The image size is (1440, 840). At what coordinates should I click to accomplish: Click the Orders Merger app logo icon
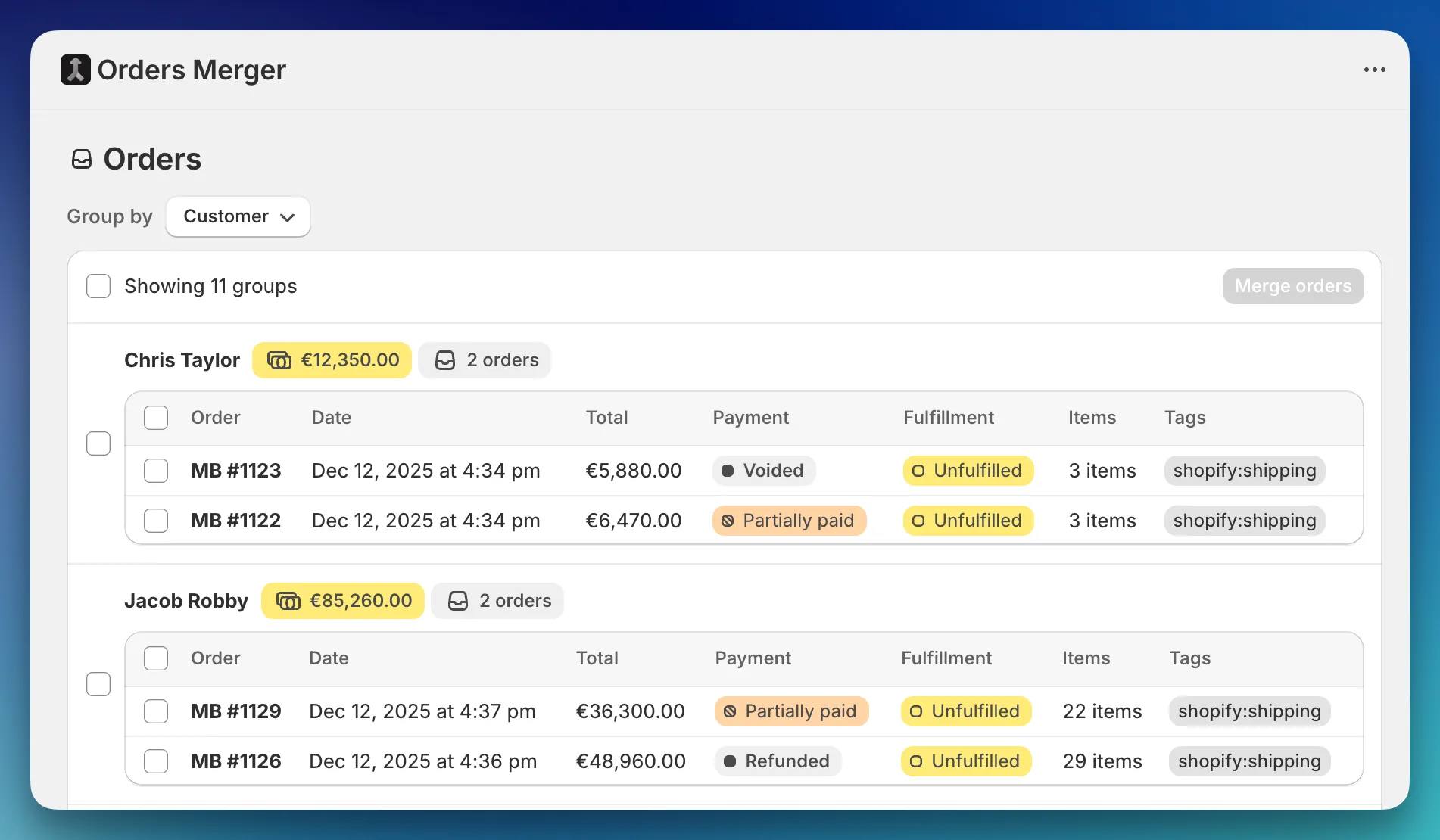coord(75,70)
